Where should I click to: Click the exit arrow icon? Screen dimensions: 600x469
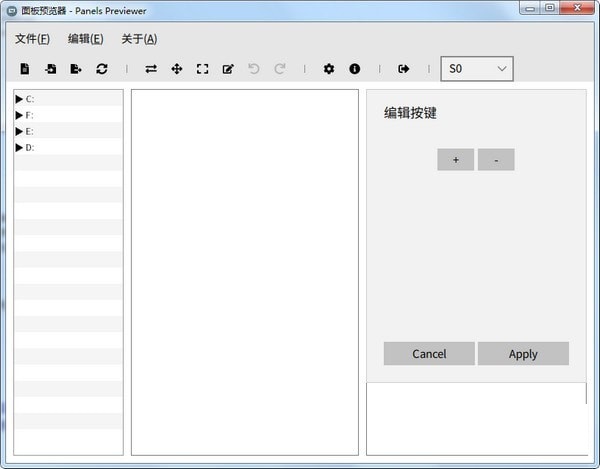pos(404,69)
